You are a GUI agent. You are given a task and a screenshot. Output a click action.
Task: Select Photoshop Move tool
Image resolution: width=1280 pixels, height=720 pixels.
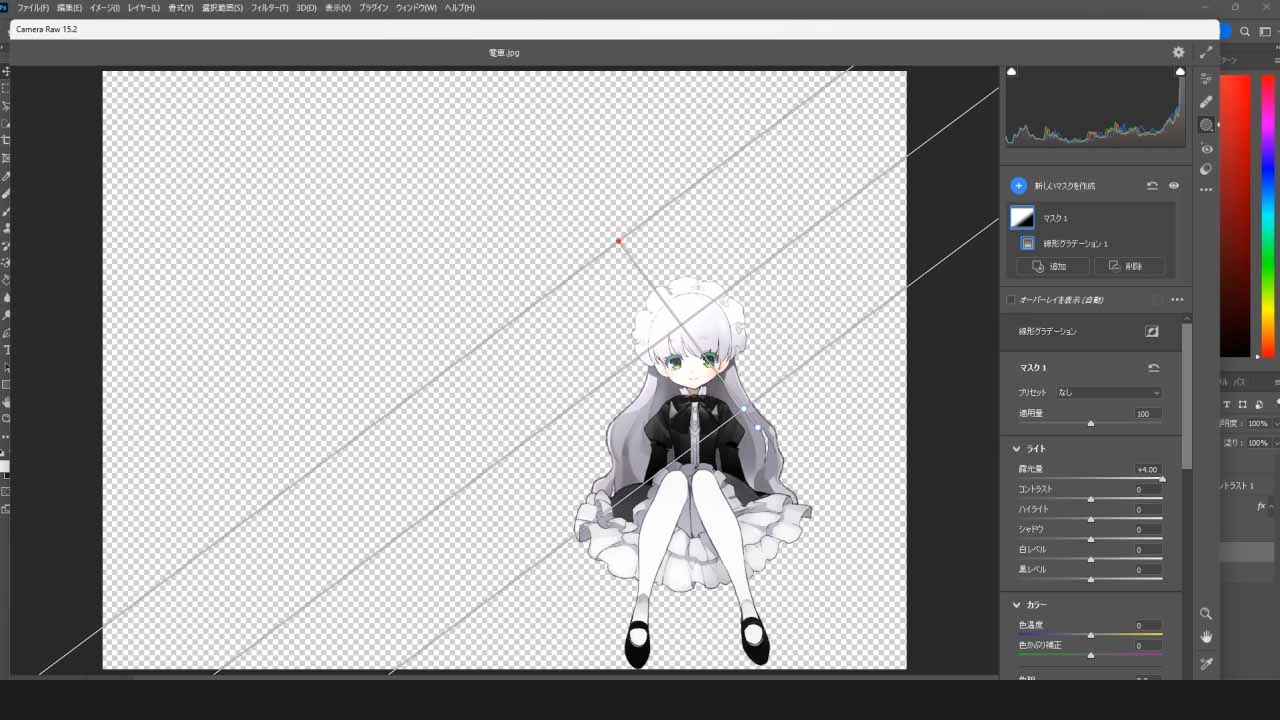[6, 72]
